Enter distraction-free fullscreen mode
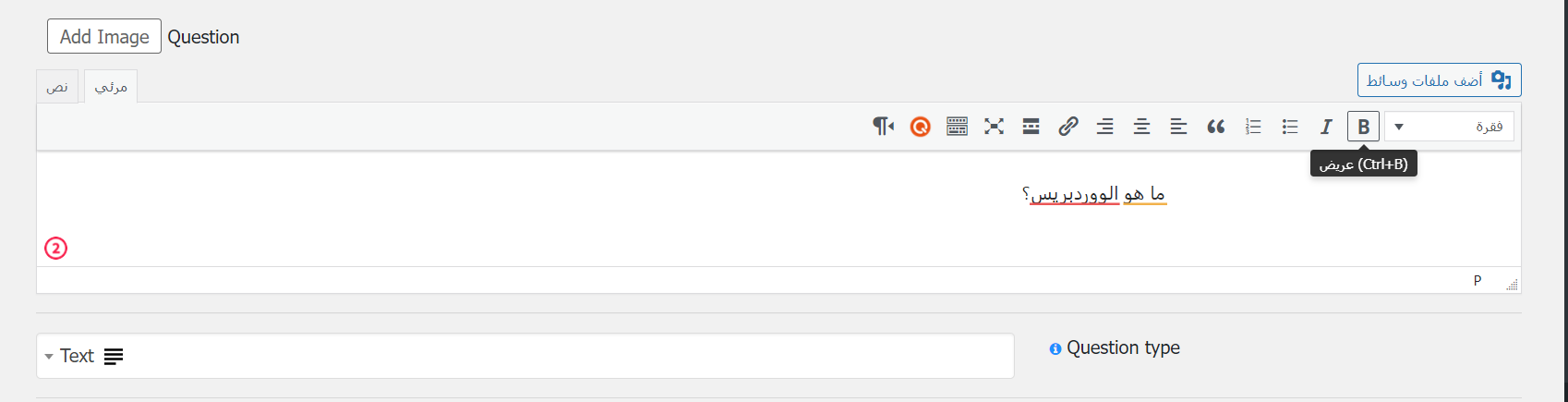1568x402 pixels. pyautogui.click(x=995, y=127)
